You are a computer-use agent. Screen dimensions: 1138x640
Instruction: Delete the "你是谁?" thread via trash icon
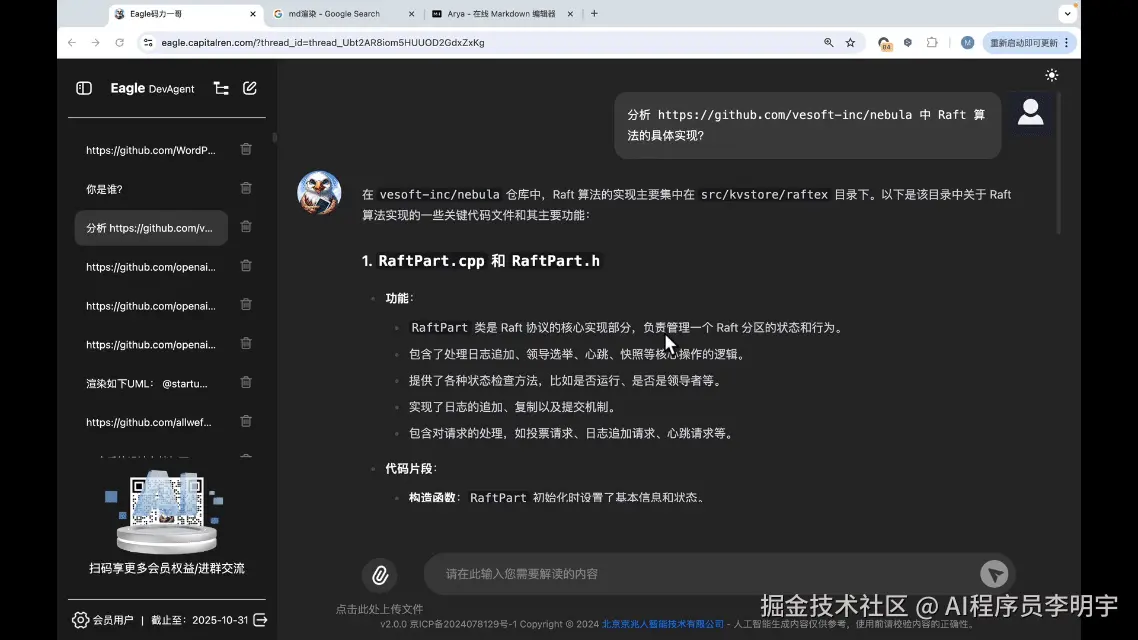pyautogui.click(x=246, y=188)
